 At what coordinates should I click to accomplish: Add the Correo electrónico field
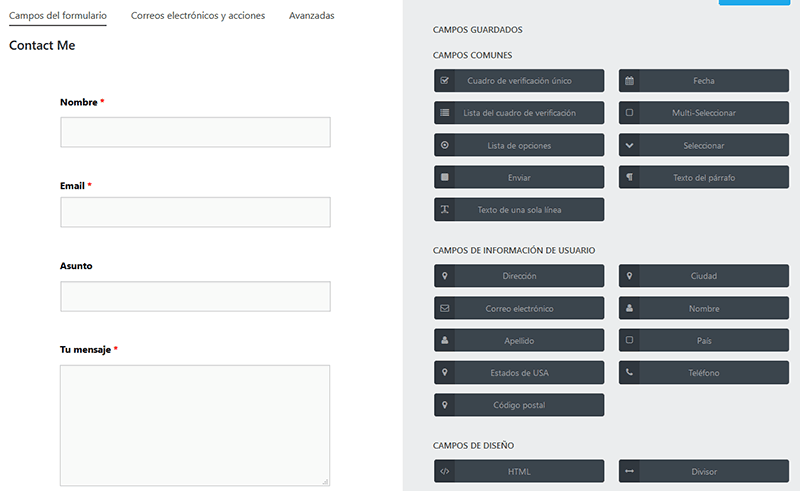coord(519,308)
